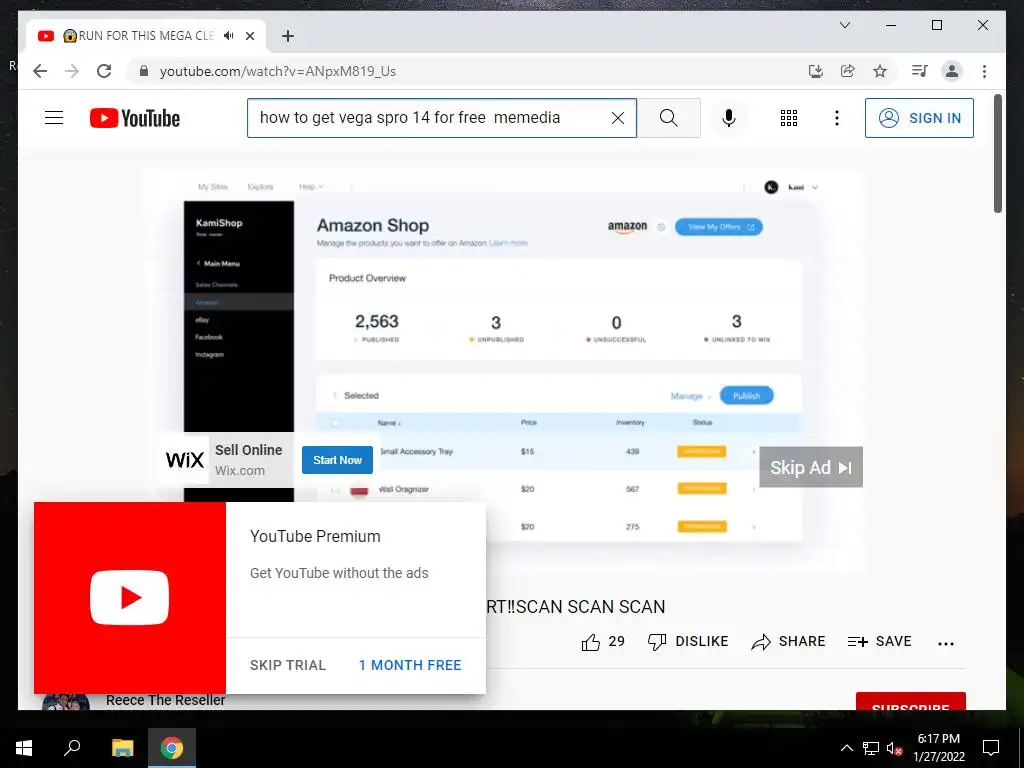Image resolution: width=1024 pixels, height=768 pixels.
Task: Accept 1 MONTH FREE offer
Action: (410, 665)
